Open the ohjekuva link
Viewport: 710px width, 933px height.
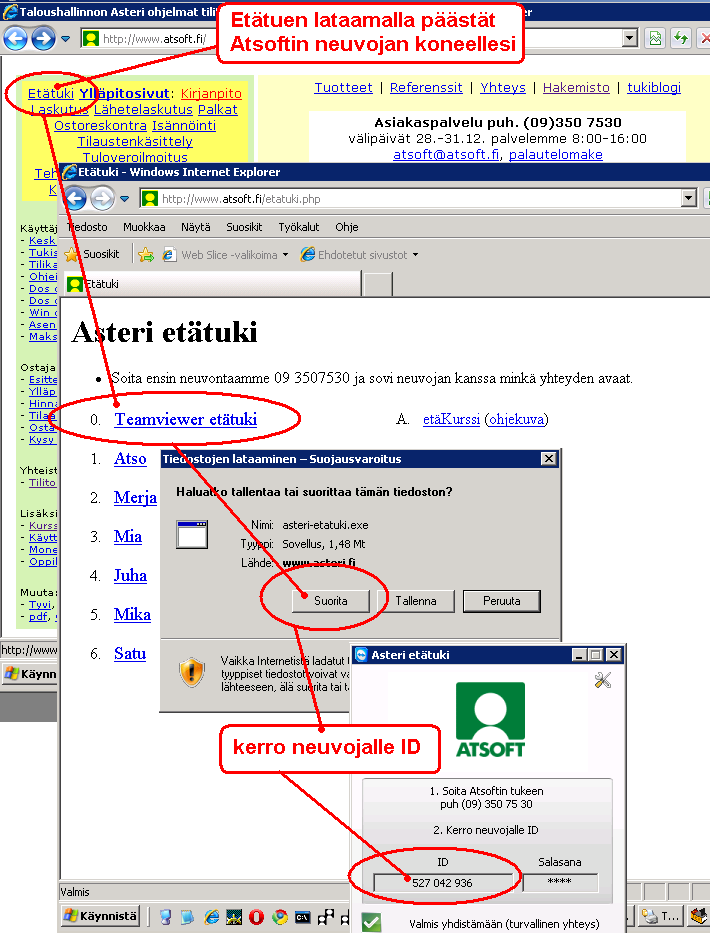point(516,419)
